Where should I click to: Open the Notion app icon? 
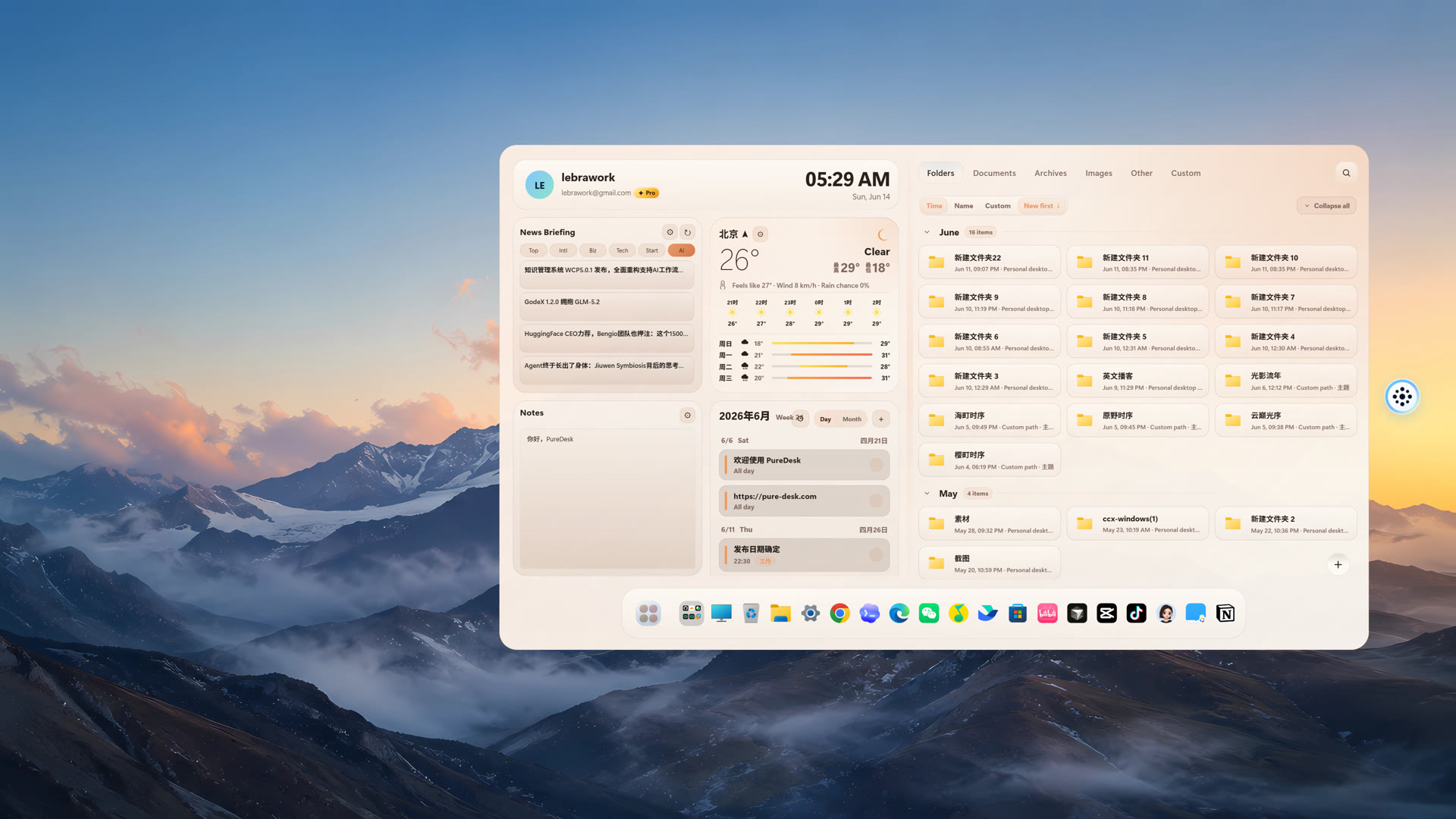(x=1225, y=613)
